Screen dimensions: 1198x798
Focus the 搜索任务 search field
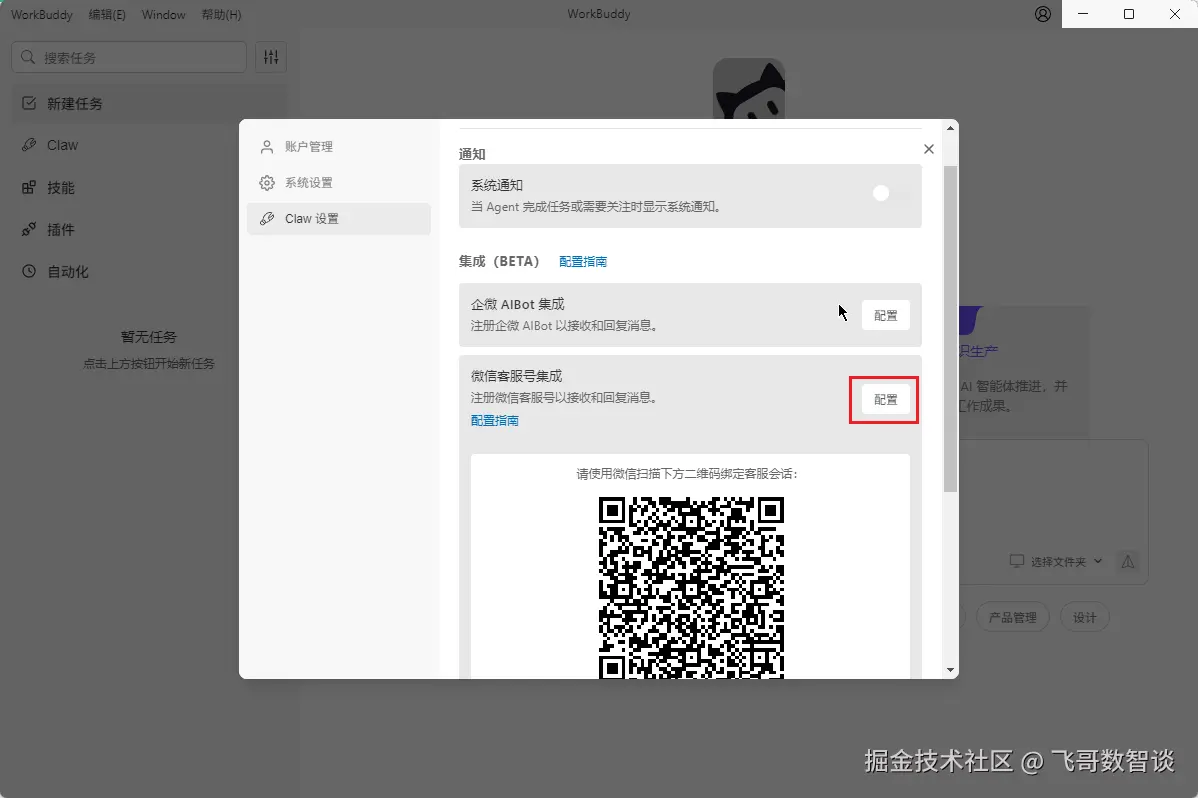pyautogui.click(x=129, y=57)
